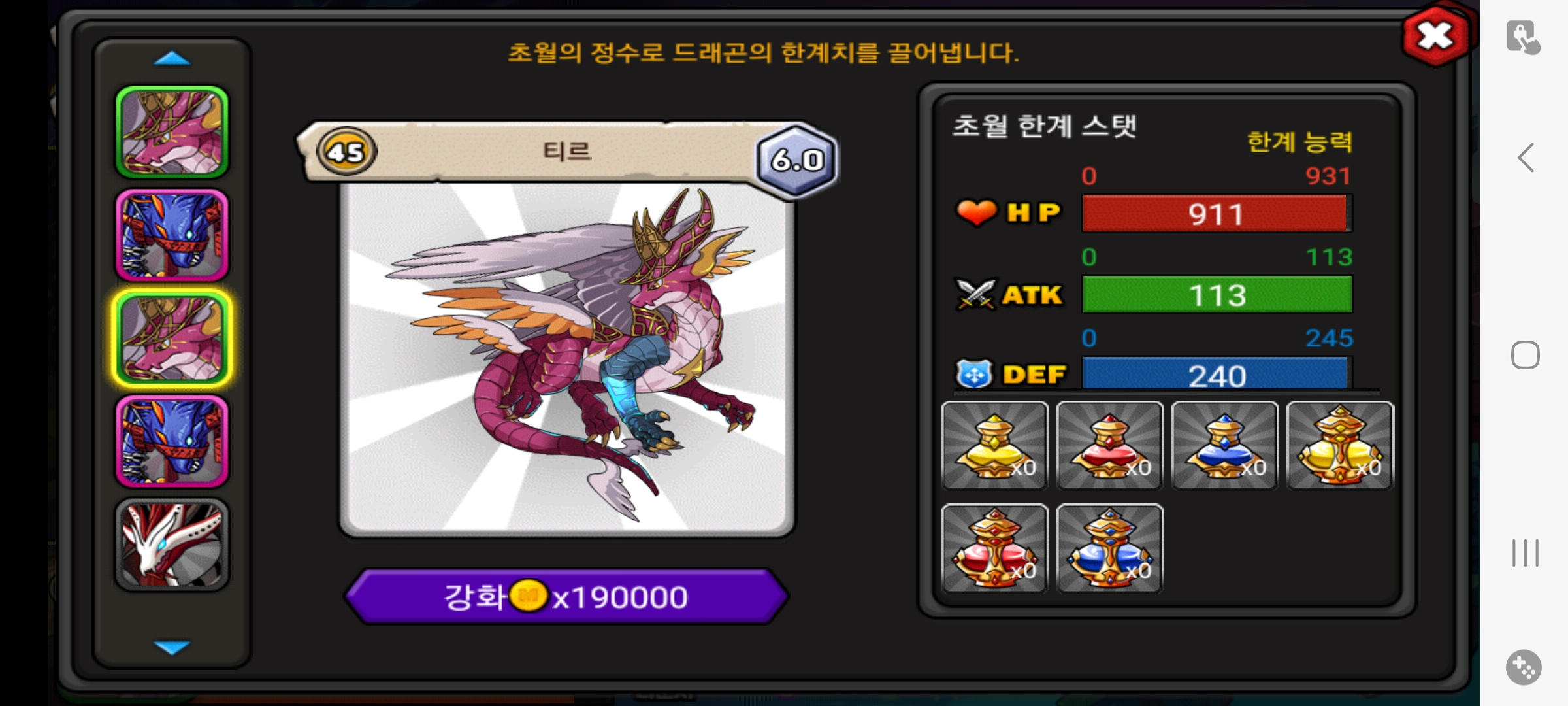Select the large yellow essence potion
1568x706 pixels.
(1340, 445)
